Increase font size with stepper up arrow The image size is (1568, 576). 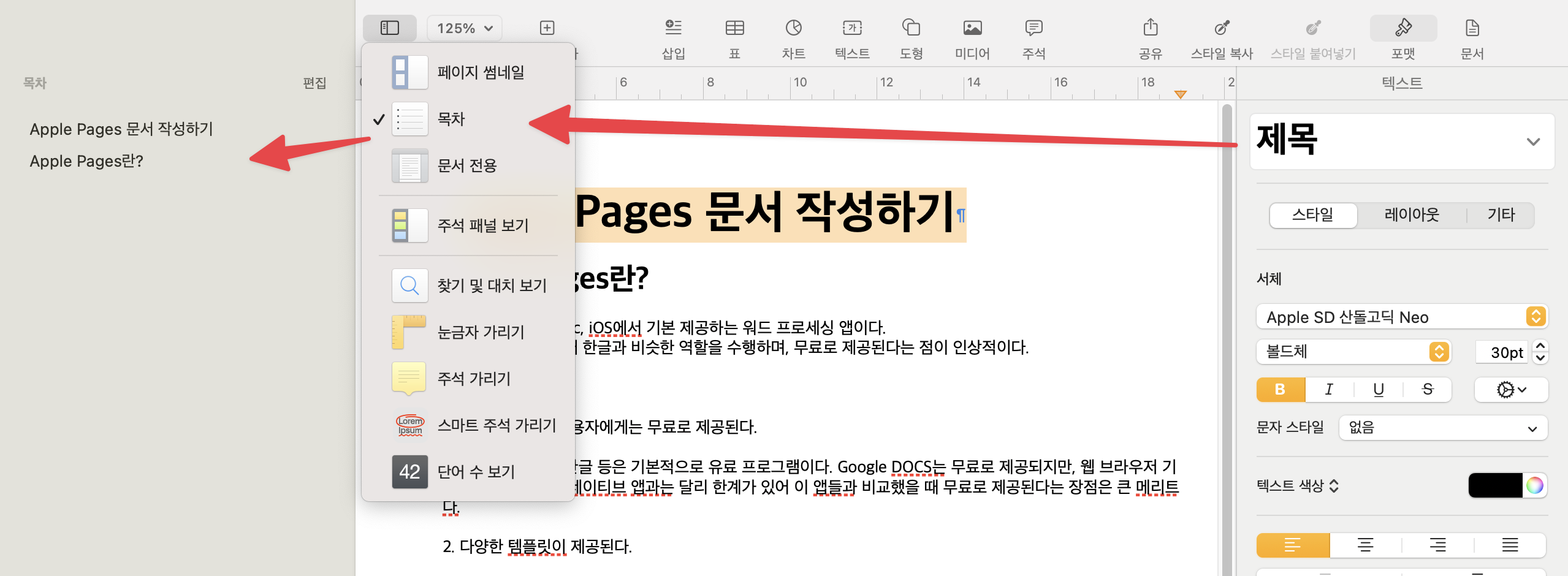tap(1540, 346)
